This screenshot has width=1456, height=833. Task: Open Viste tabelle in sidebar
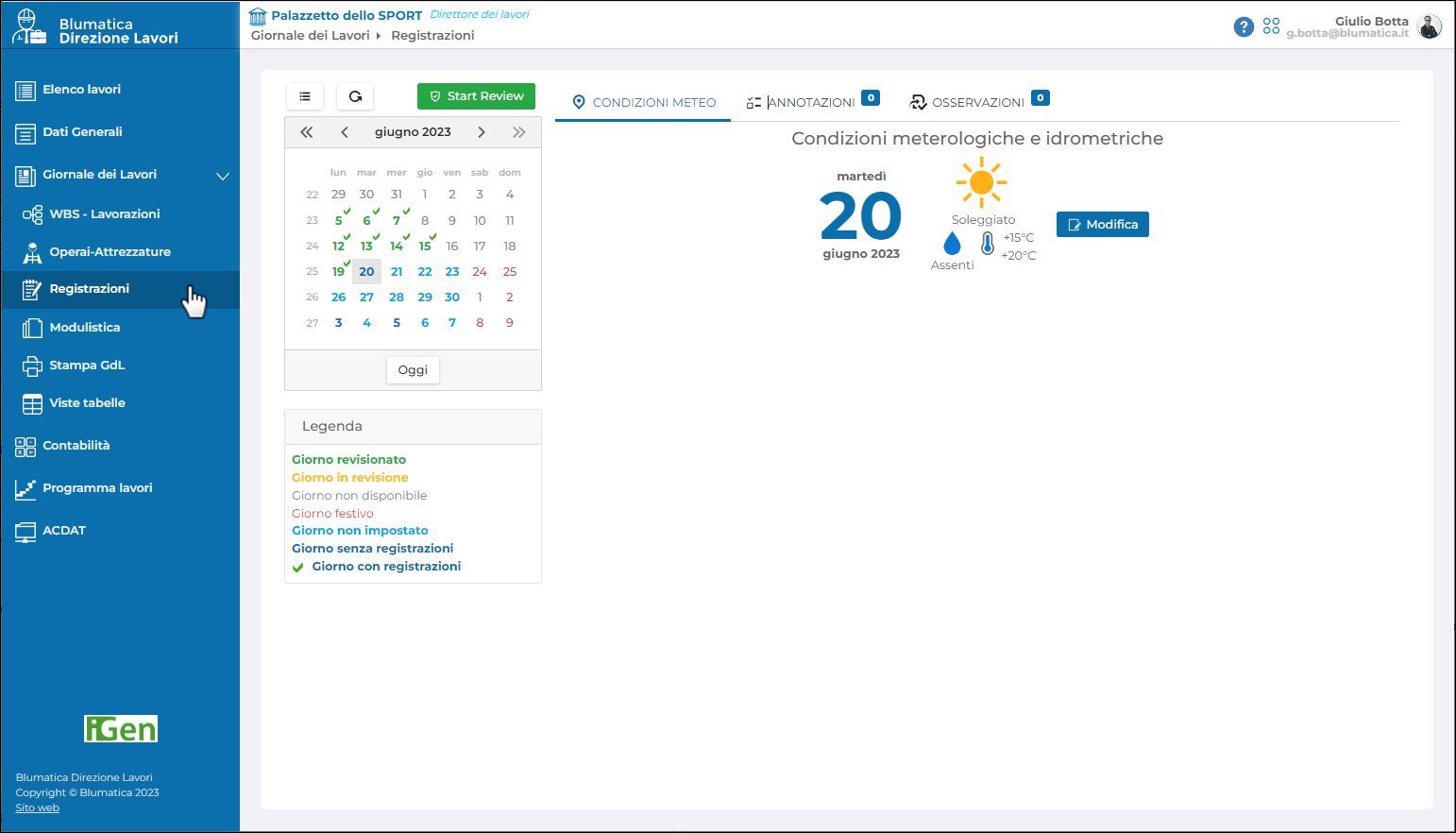point(87,403)
